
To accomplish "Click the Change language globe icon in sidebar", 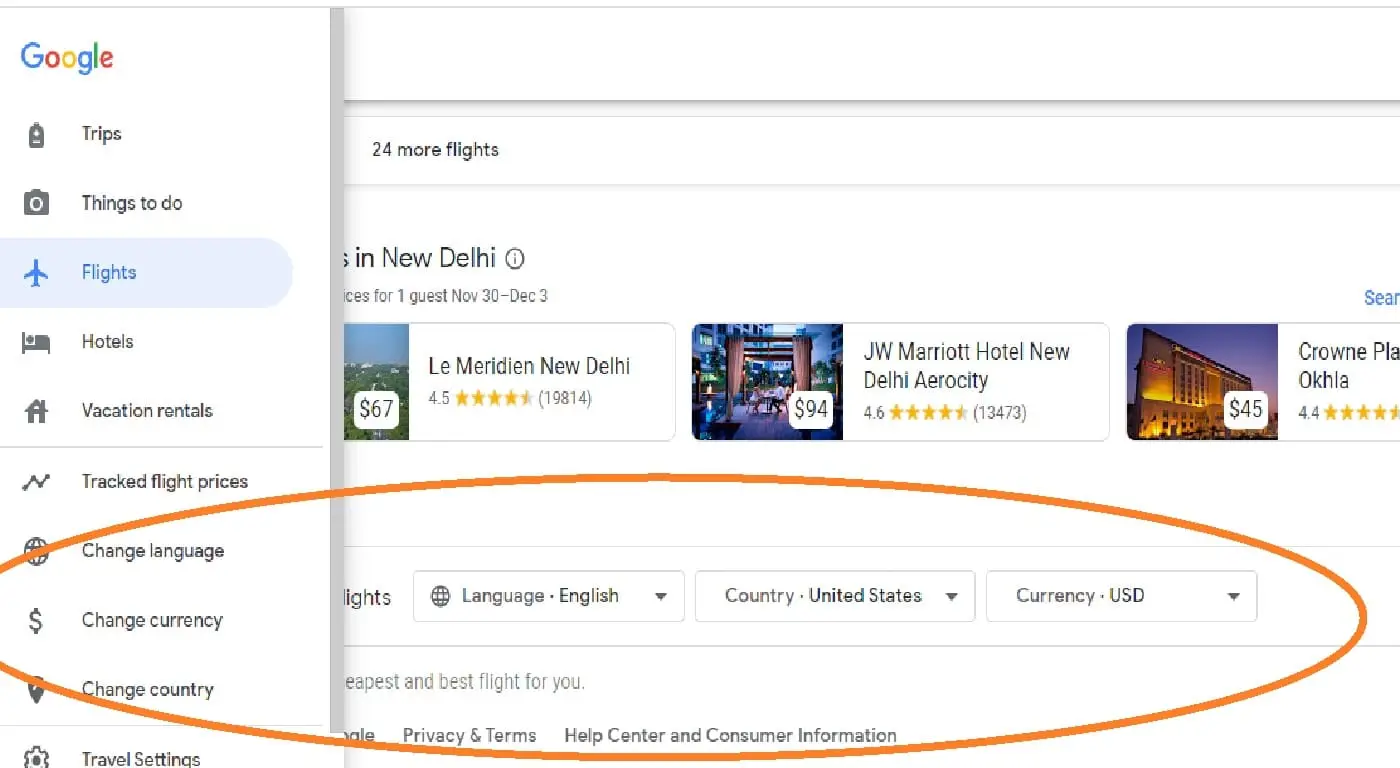I will (x=36, y=551).
